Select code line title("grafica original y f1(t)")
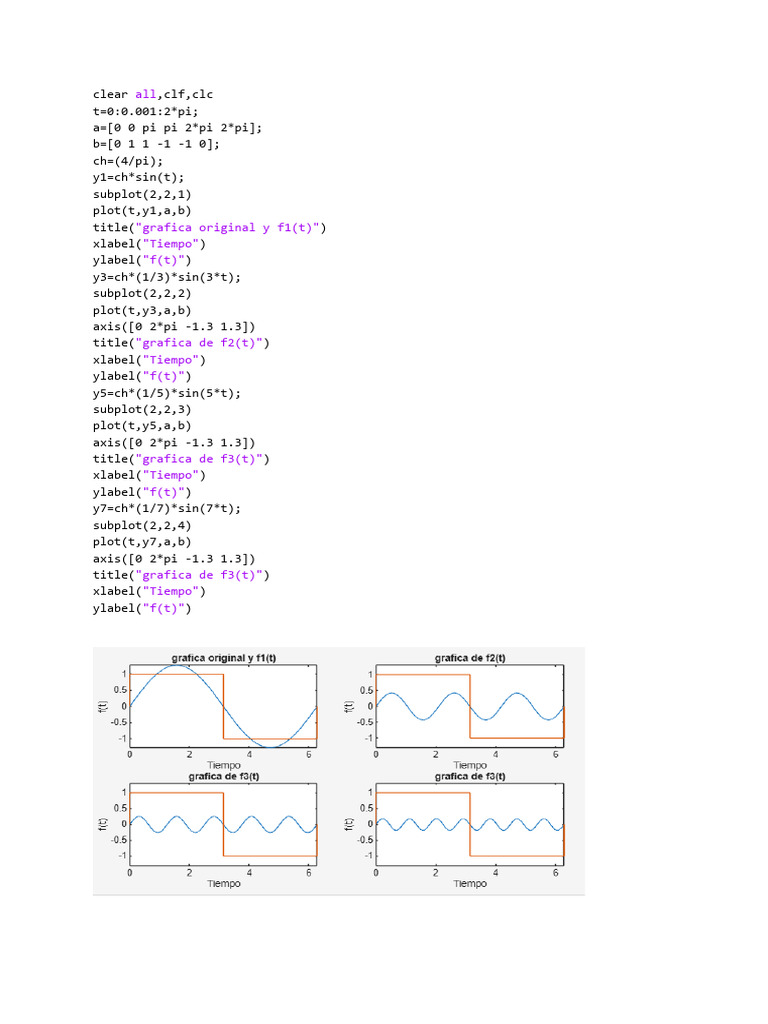 click(209, 227)
